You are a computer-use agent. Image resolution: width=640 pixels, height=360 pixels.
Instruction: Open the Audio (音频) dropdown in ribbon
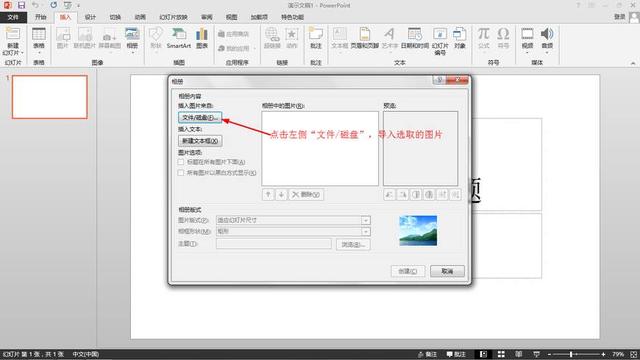547,49
